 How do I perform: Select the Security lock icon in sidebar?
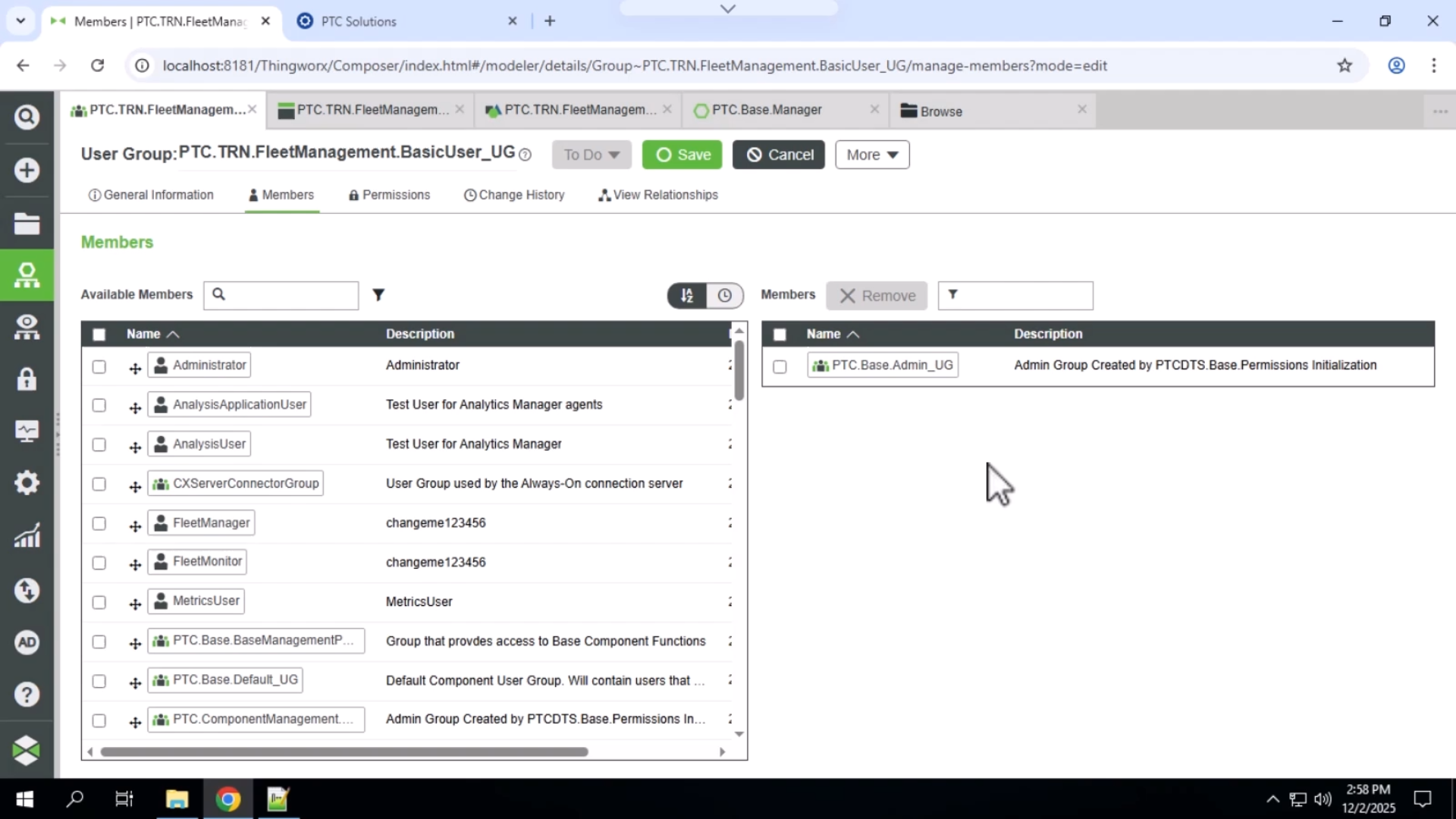point(27,379)
